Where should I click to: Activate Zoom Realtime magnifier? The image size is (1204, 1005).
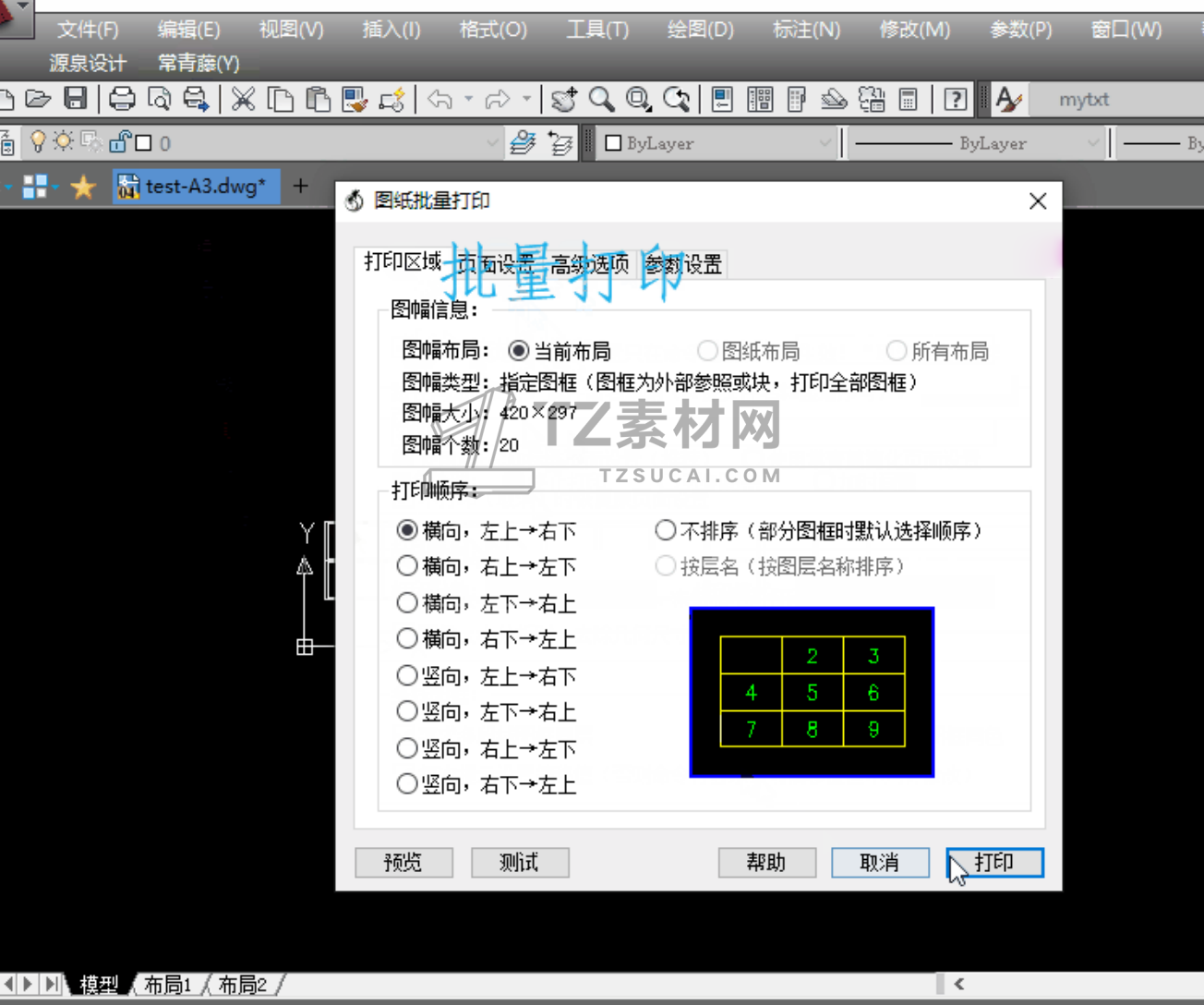601,99
